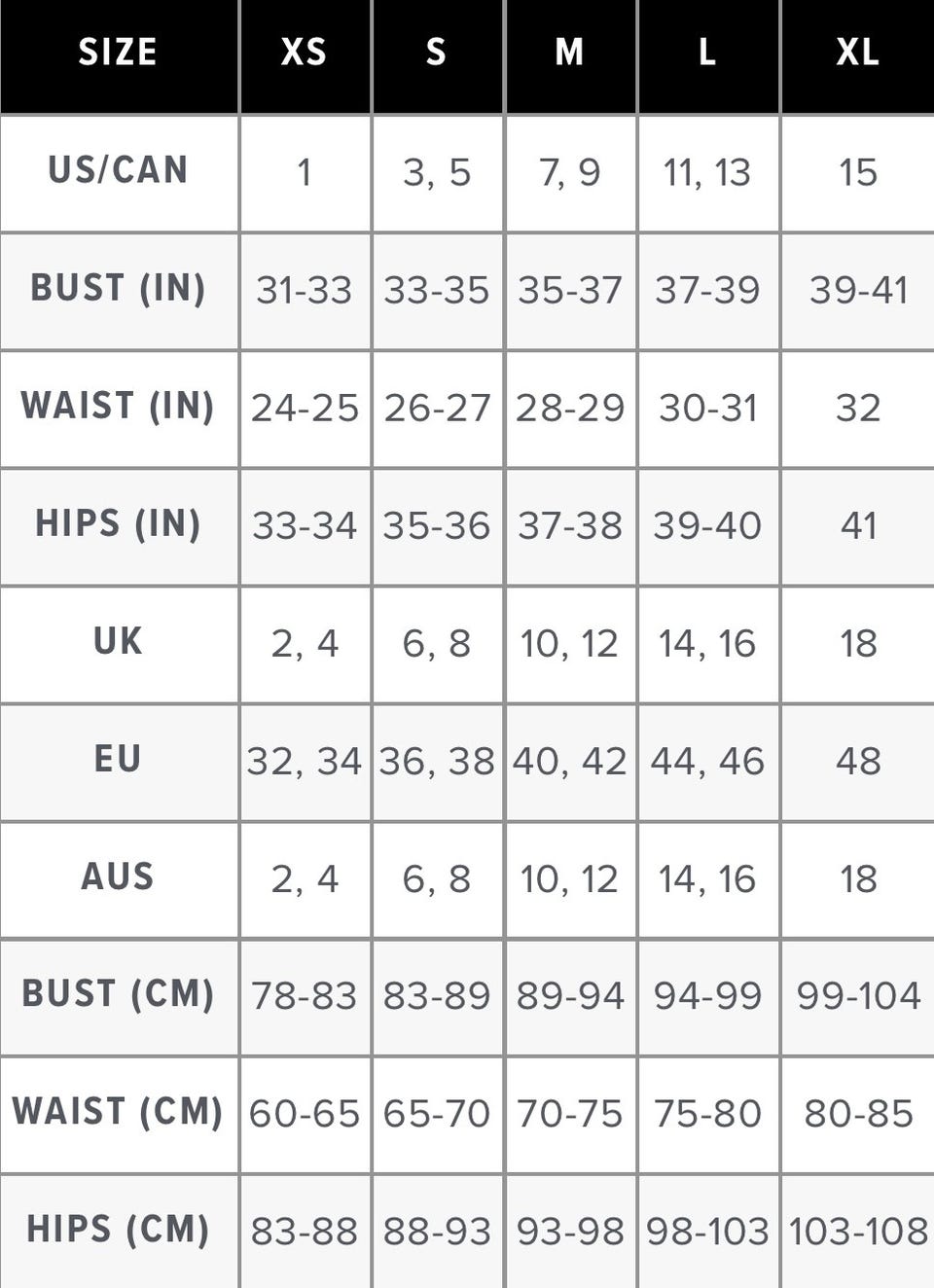Select the BUST (IN) row label
Screen dimensions: 934x1288
[x=119, y=290]
